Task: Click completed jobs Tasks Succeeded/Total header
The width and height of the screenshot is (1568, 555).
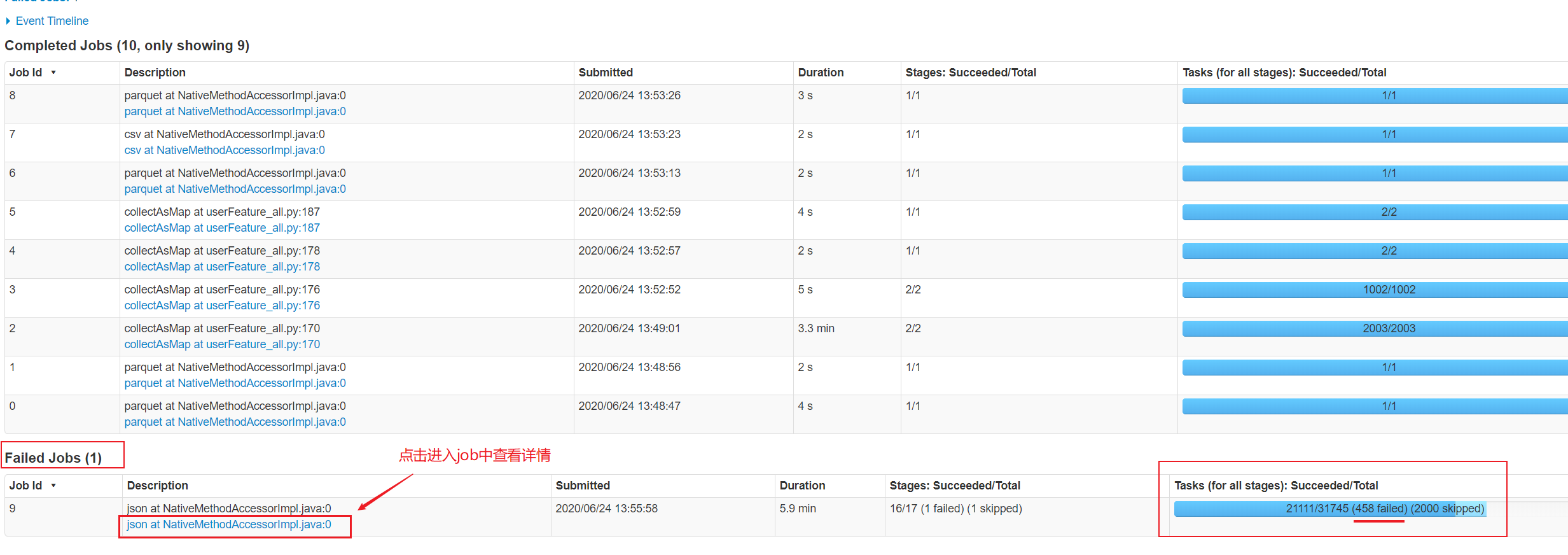Action: [1284, 73]
